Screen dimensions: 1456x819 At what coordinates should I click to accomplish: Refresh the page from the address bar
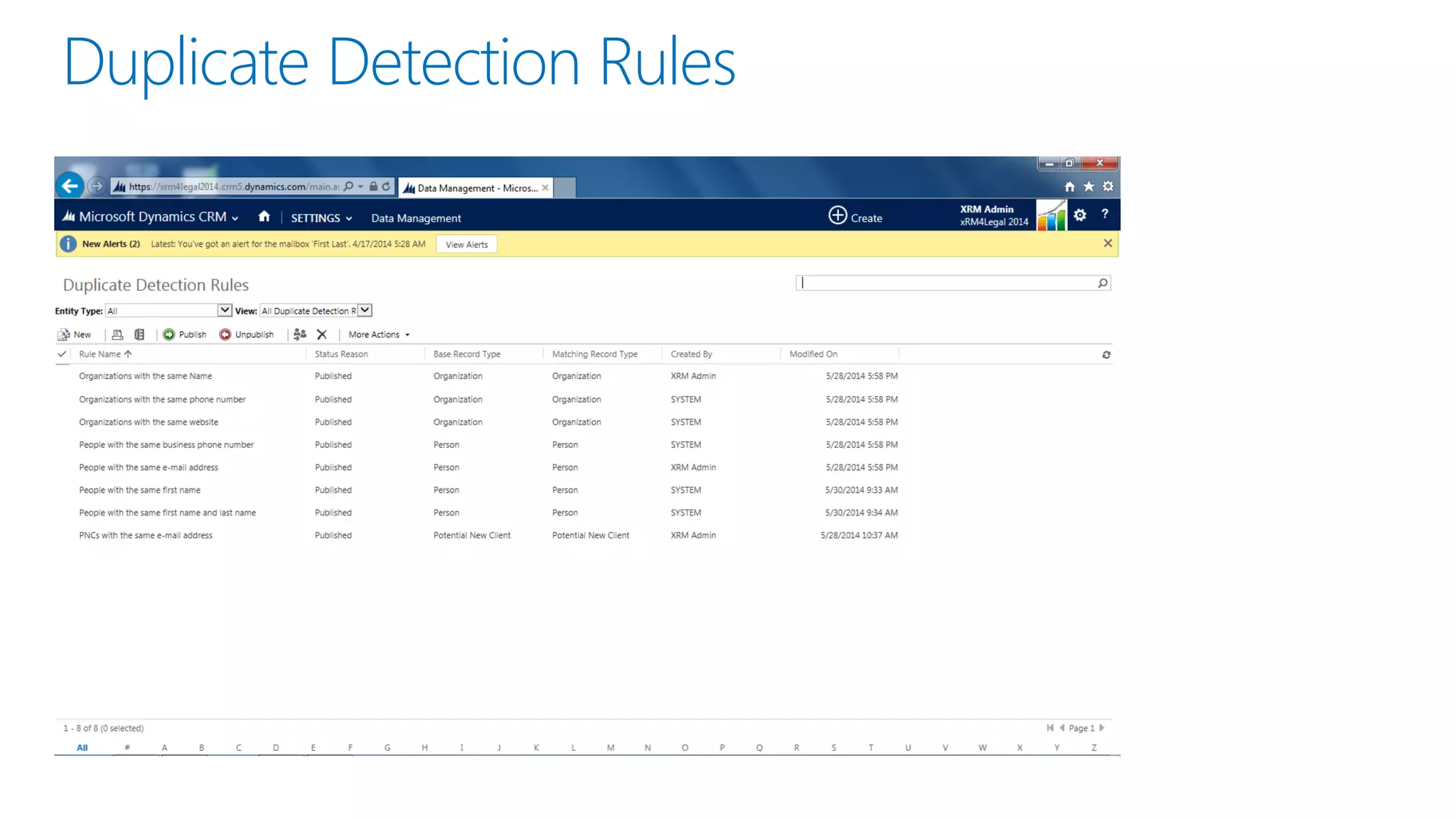(386, 186)
